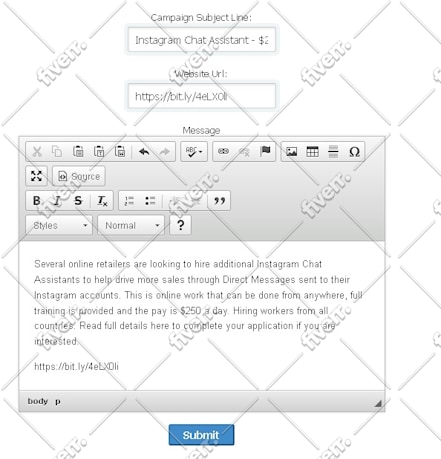The width and height of the screenshot is (441, 459).
Task: Click the Unlink icon
Action: [244, 152]
